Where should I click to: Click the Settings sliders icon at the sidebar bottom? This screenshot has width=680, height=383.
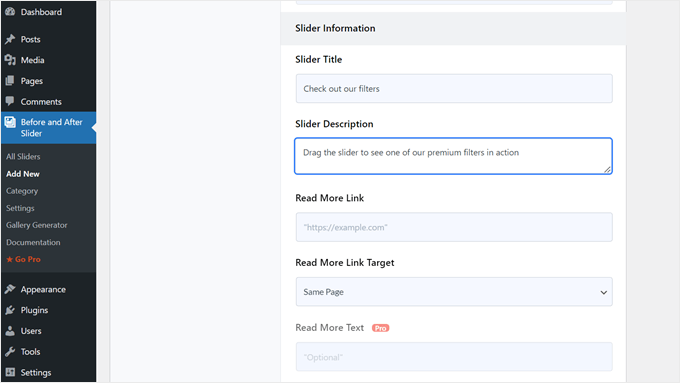(10, 372)
